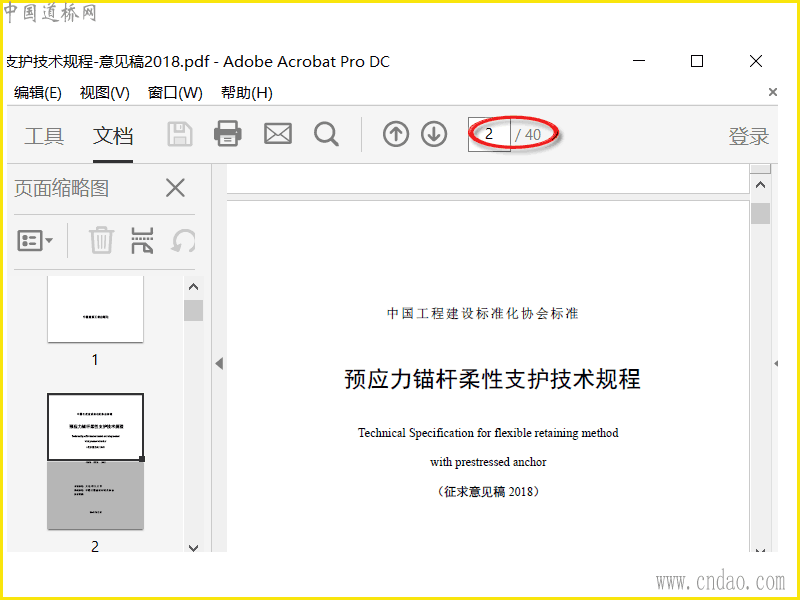
Task: Open the View (视图) menu
Action: (x=105, y=93)
